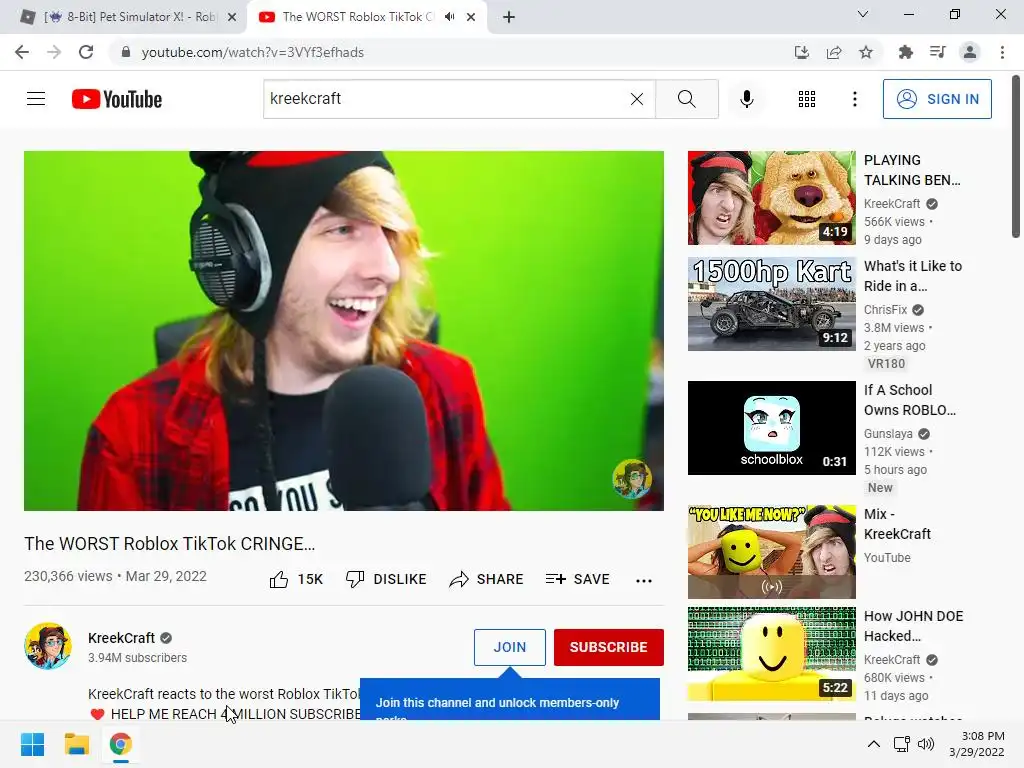This screenshot has height=768, width=1024.
Task: Click Chrome in the taskbar
Action: pyautogui.click(x=120, y=744)
